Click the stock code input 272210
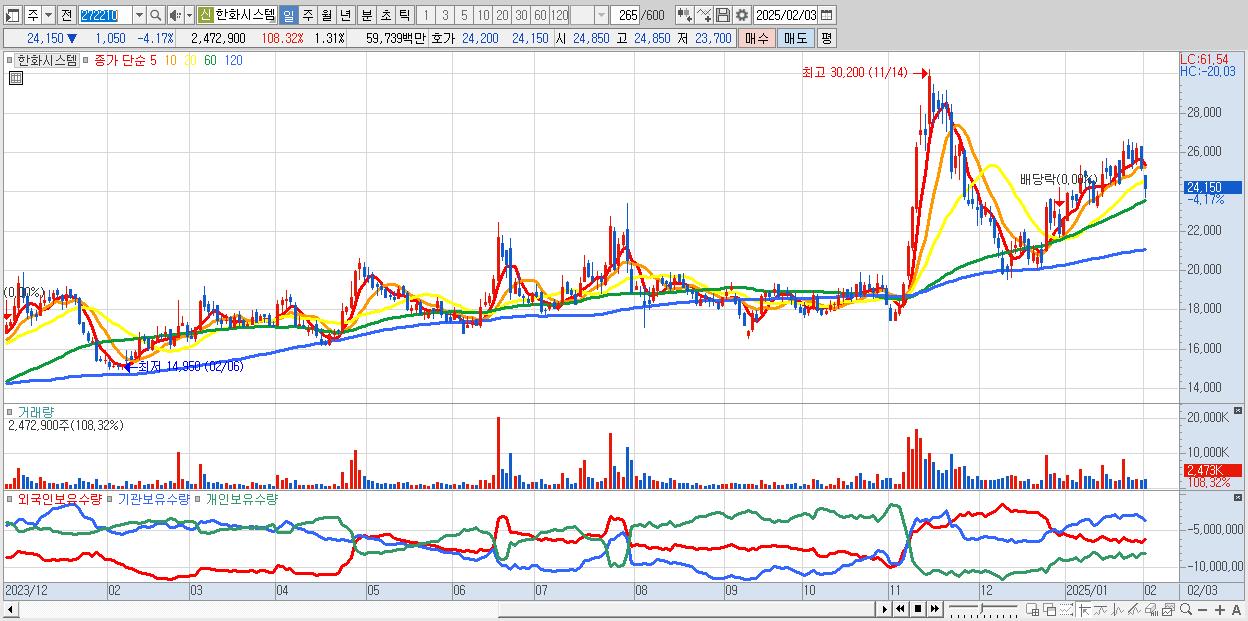The image size is (1248, 621). [x=104, y=15]
